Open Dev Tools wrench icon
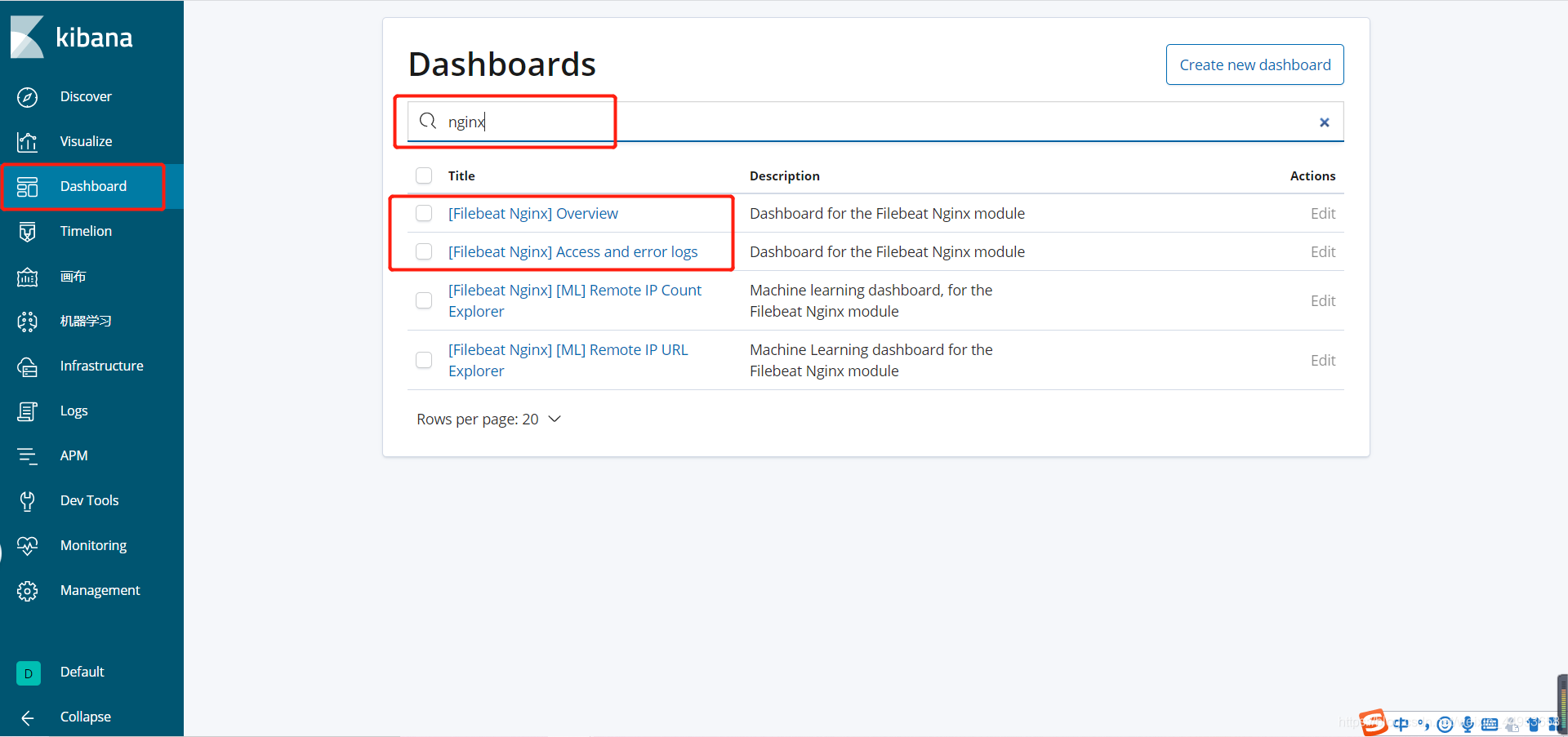Viewport: 1568px width, 737px height. [27, 501]
